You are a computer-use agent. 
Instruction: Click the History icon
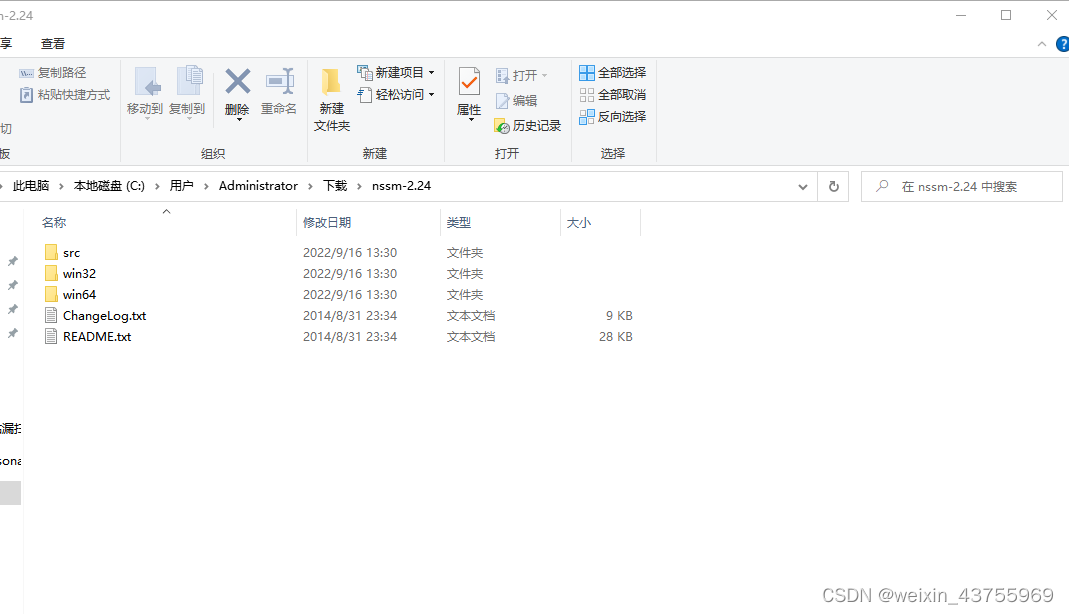[x=502, y=126]
